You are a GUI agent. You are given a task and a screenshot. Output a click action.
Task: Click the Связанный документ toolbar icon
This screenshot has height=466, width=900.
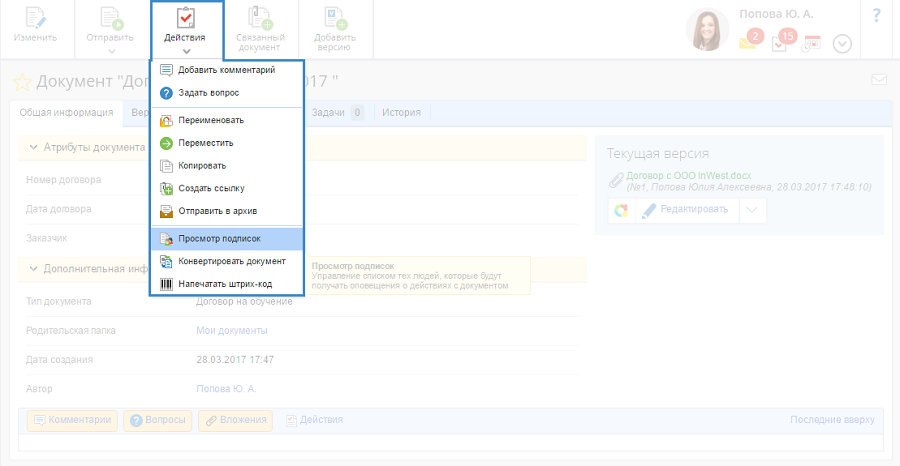[259, 18]
